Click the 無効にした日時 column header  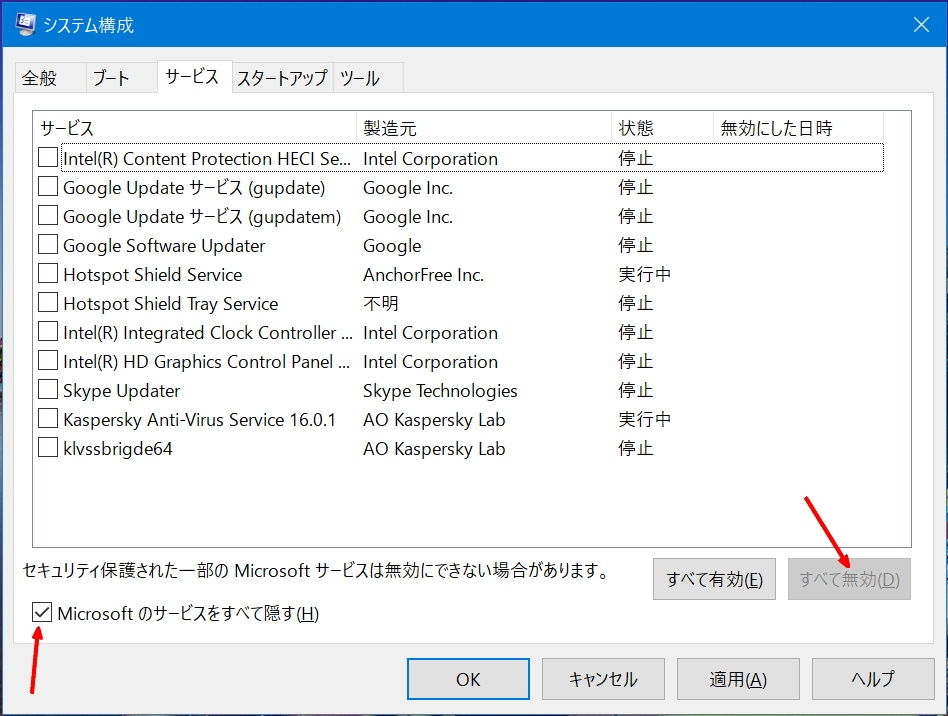(799, 128)
